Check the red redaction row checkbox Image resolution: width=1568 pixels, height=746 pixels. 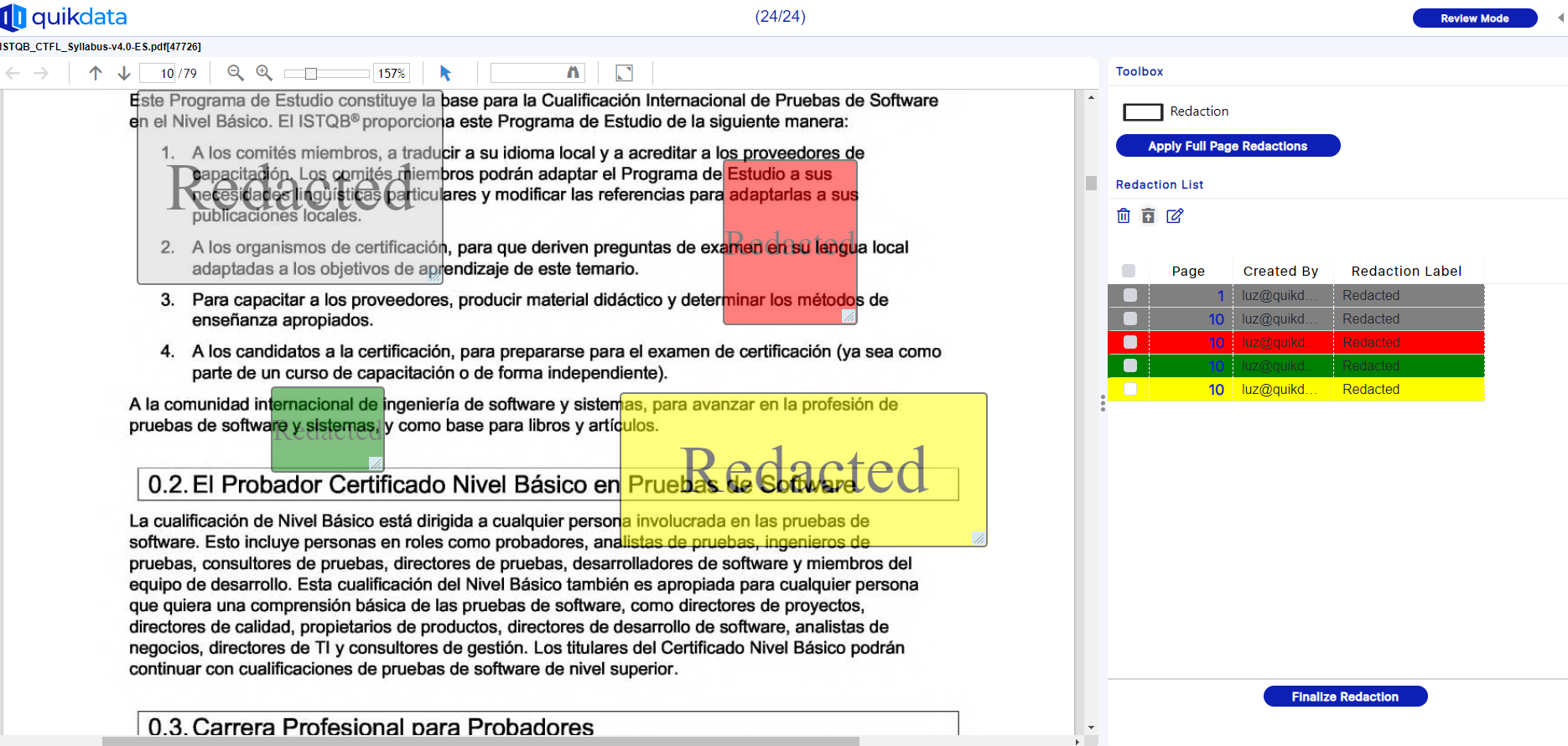[1130, 342]
